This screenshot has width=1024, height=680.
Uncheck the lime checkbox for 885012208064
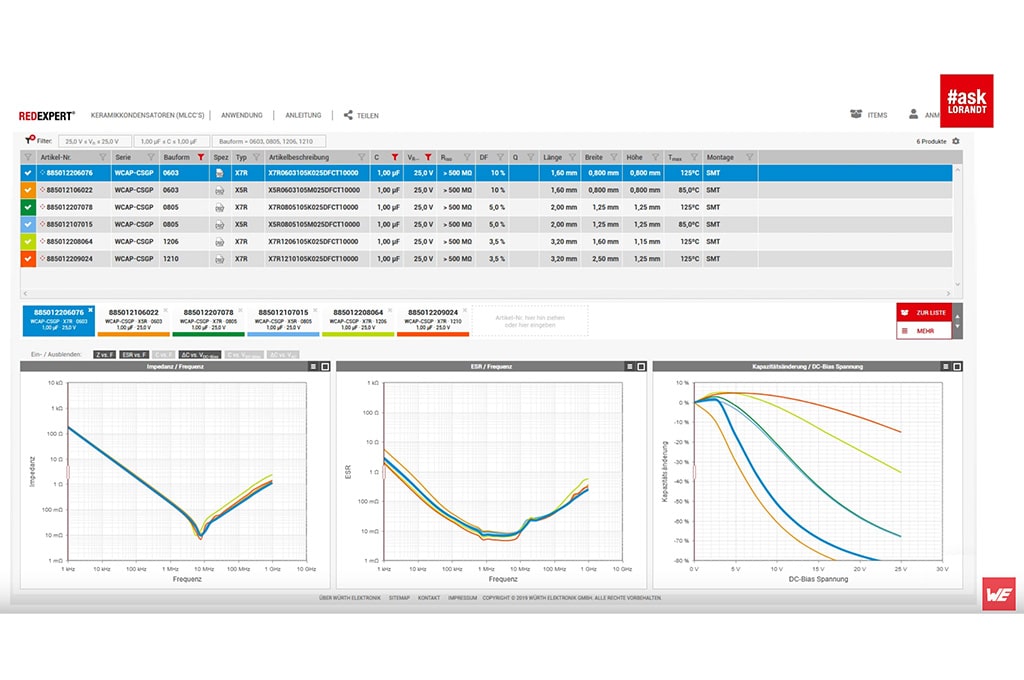(x=27, y=242)
